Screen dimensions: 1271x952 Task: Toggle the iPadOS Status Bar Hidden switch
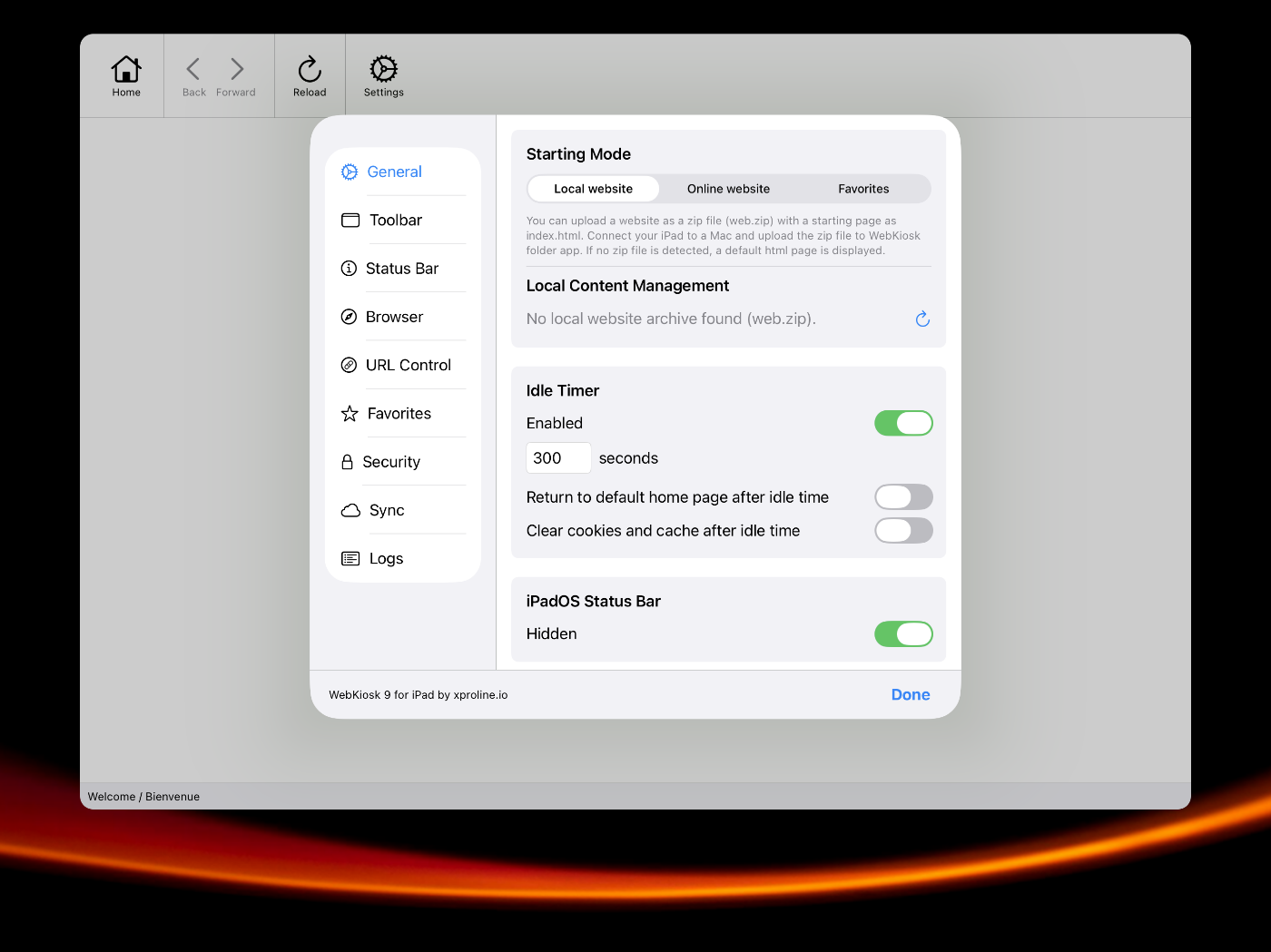[x=903, y=634]
